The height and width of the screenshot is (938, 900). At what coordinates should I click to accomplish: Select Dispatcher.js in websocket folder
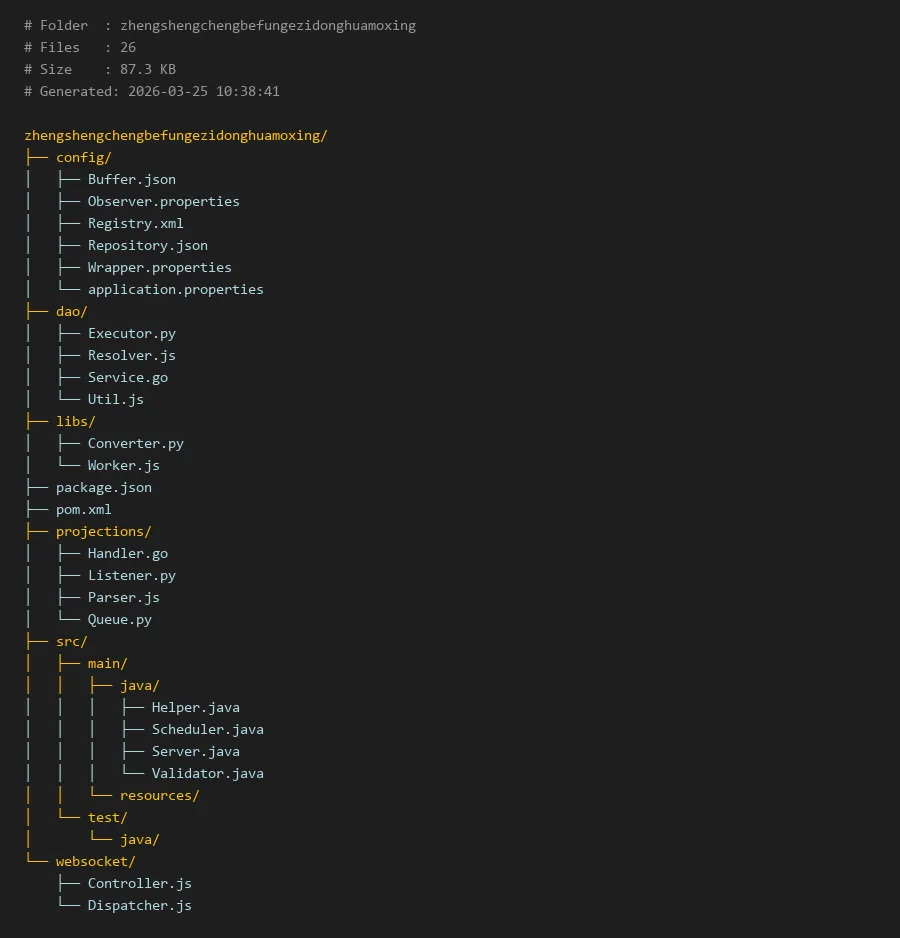tap(139, 905)
